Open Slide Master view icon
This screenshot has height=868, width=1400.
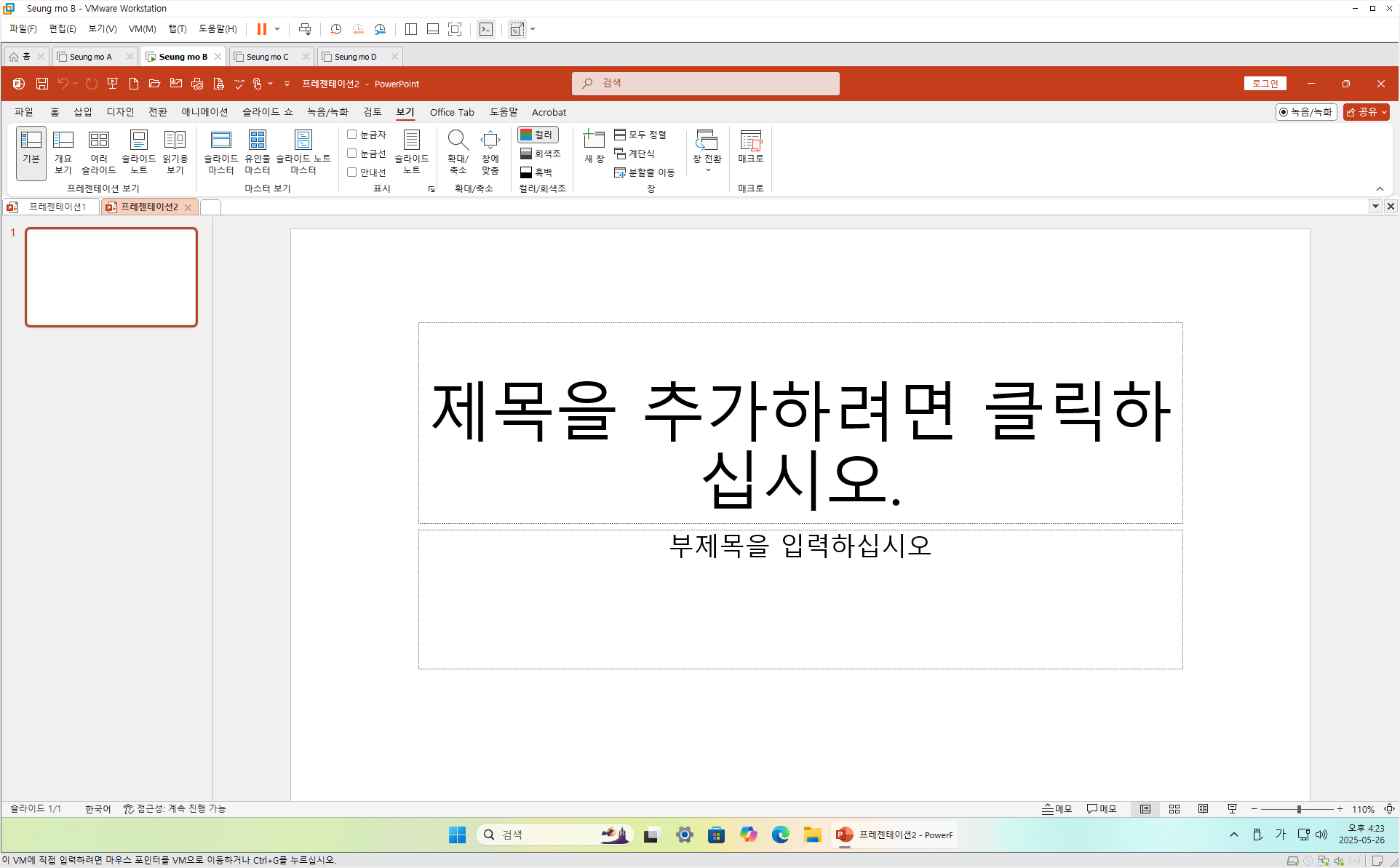(x=220, y=140)
